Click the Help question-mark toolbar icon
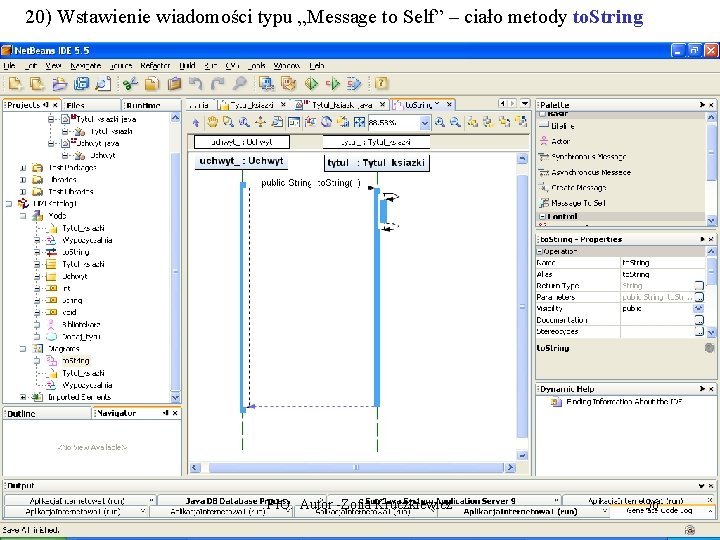The width and height of the screenshot is (720, 540). pyautogui.click(x=381, y=84)
